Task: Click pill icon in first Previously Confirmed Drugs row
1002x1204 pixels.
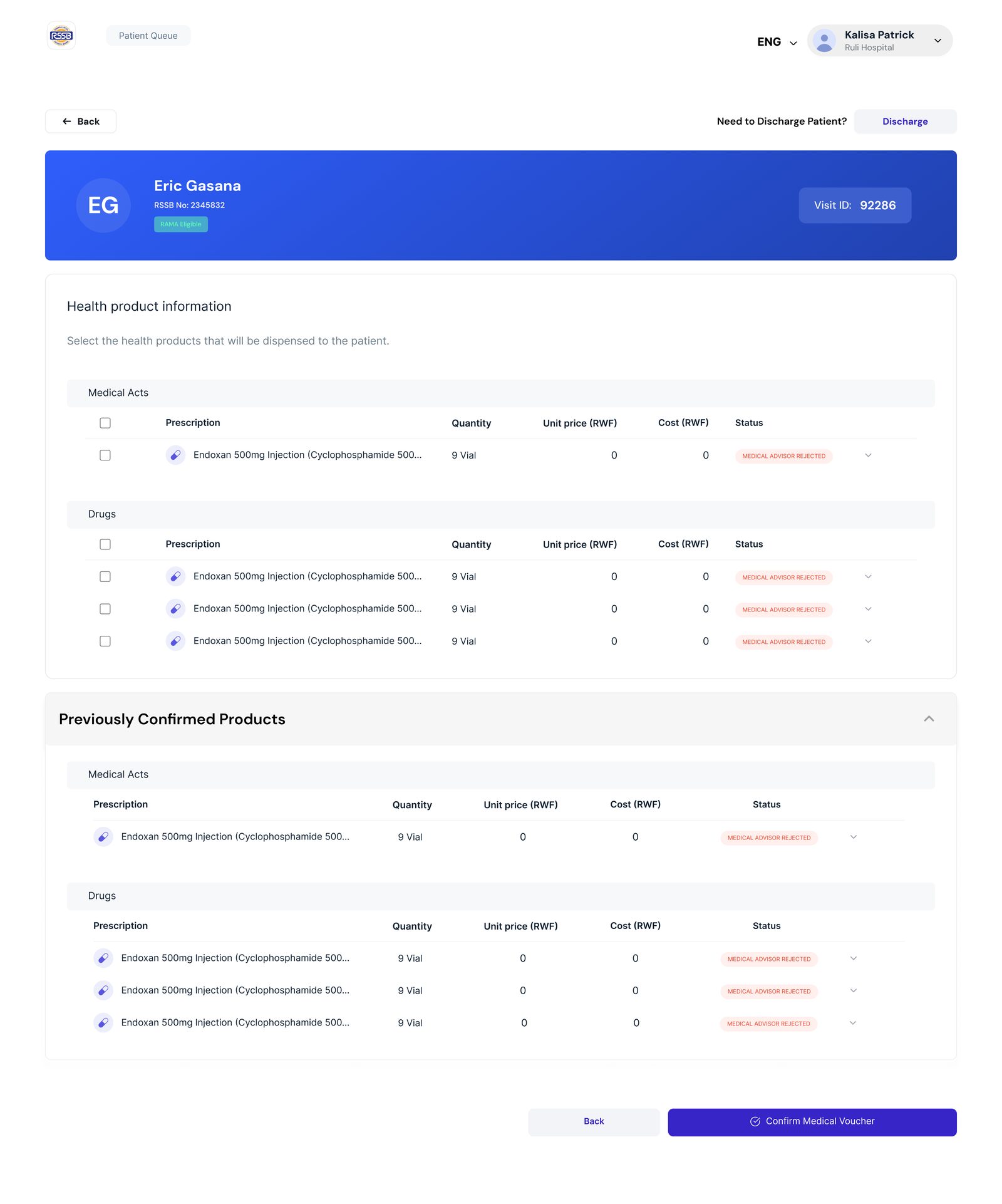Action: click(x=103, y=958)
